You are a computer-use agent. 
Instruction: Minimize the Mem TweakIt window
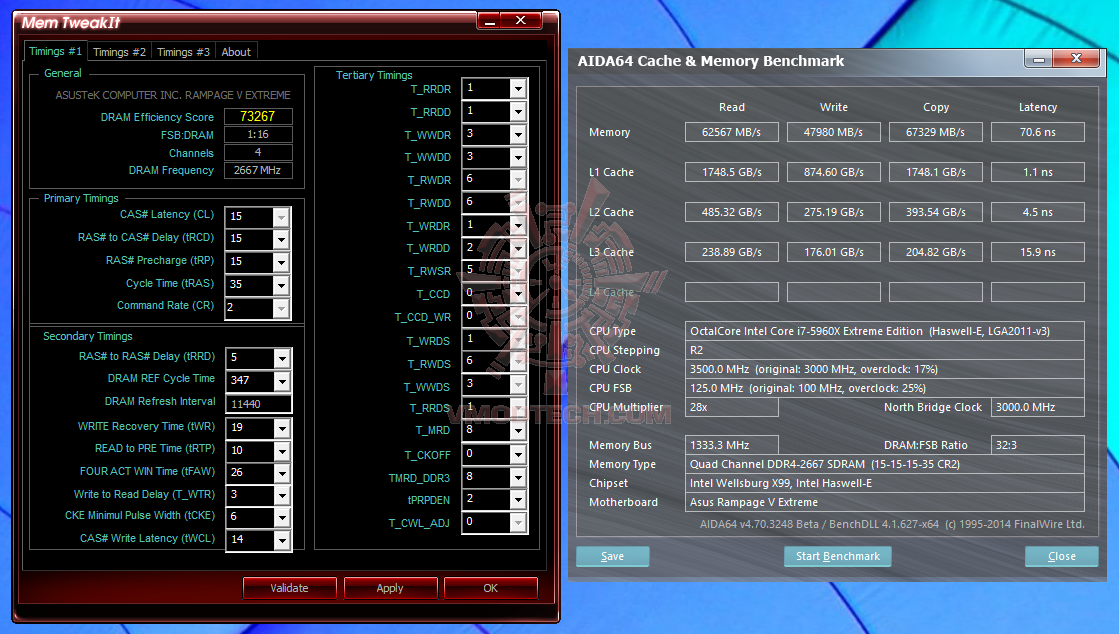coord(490,21)
